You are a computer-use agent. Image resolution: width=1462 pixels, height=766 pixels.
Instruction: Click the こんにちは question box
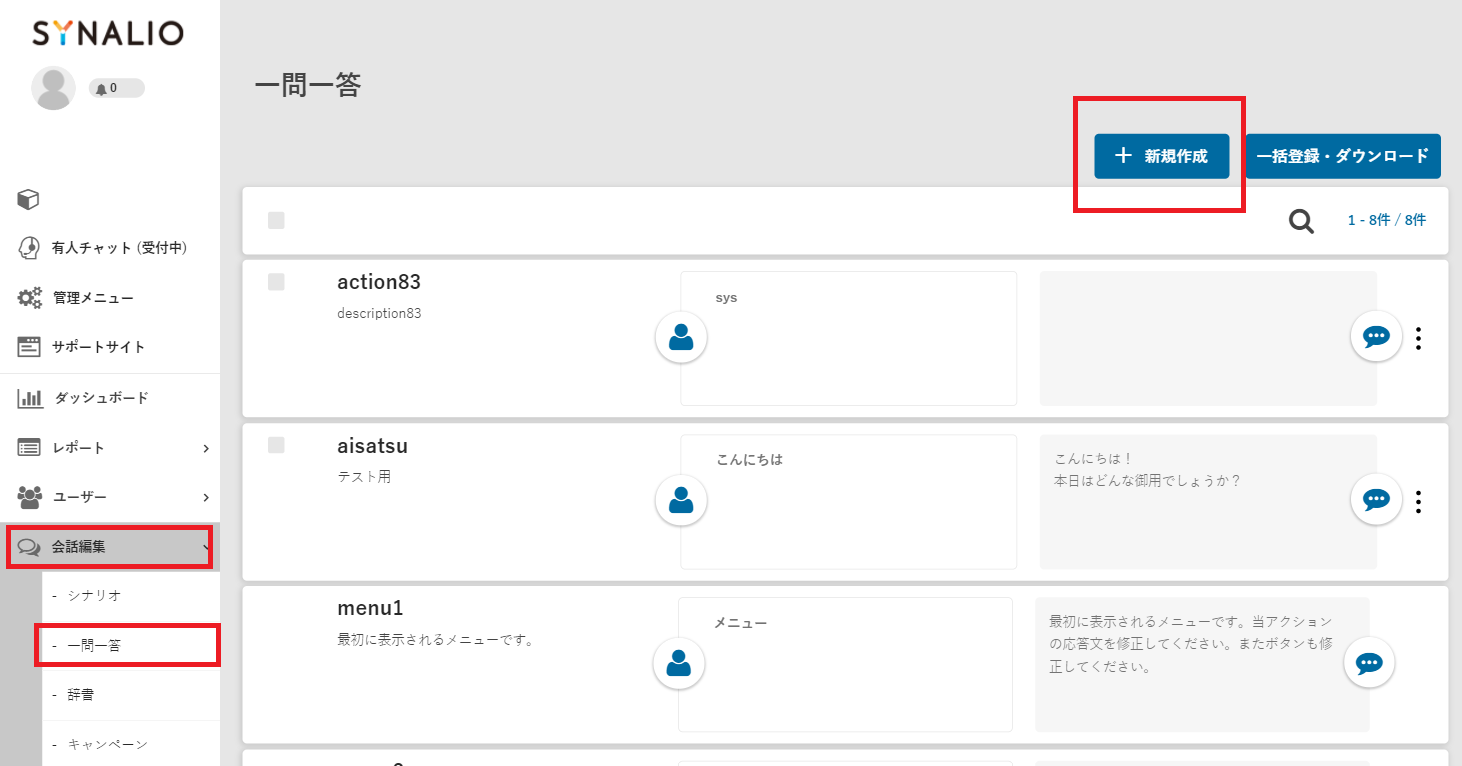click(848, 501)
